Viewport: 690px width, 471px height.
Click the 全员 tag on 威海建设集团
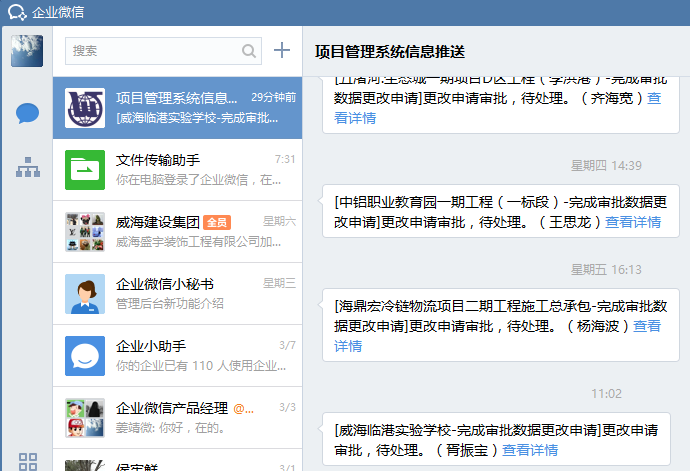tap(217, 223)
